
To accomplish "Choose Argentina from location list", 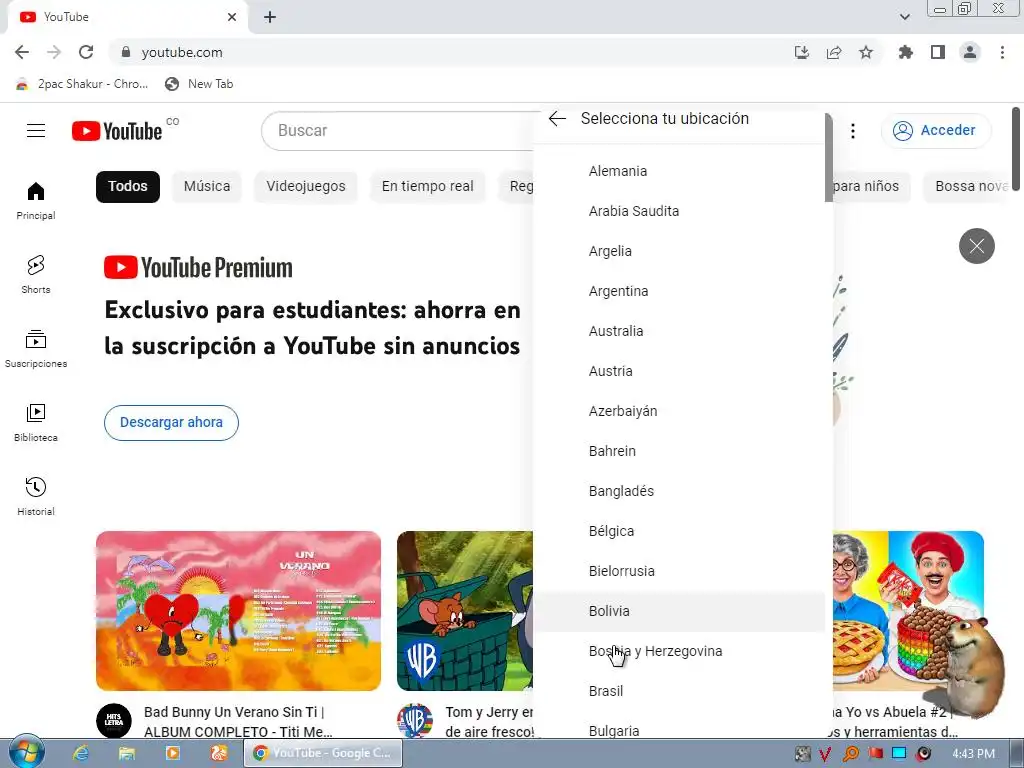I will [679, 291].
